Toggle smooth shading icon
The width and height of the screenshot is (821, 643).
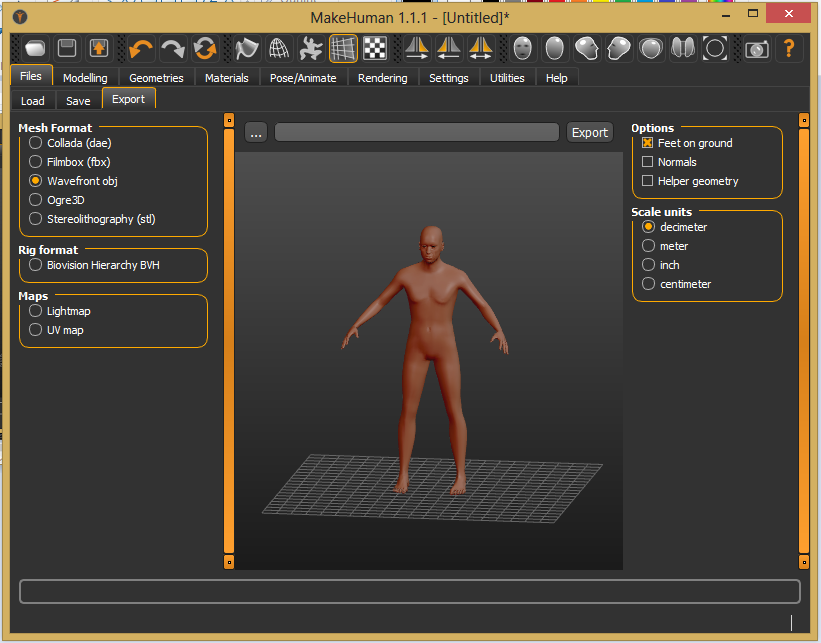[x=247, y=49]
